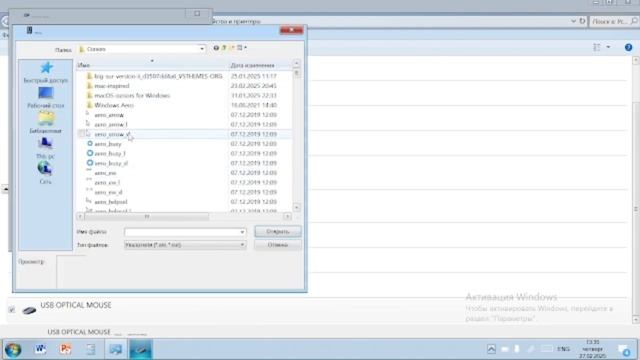Screen dimensions: 640x360
Task: Open the notification center icon
Action: (x=624, y=350)
